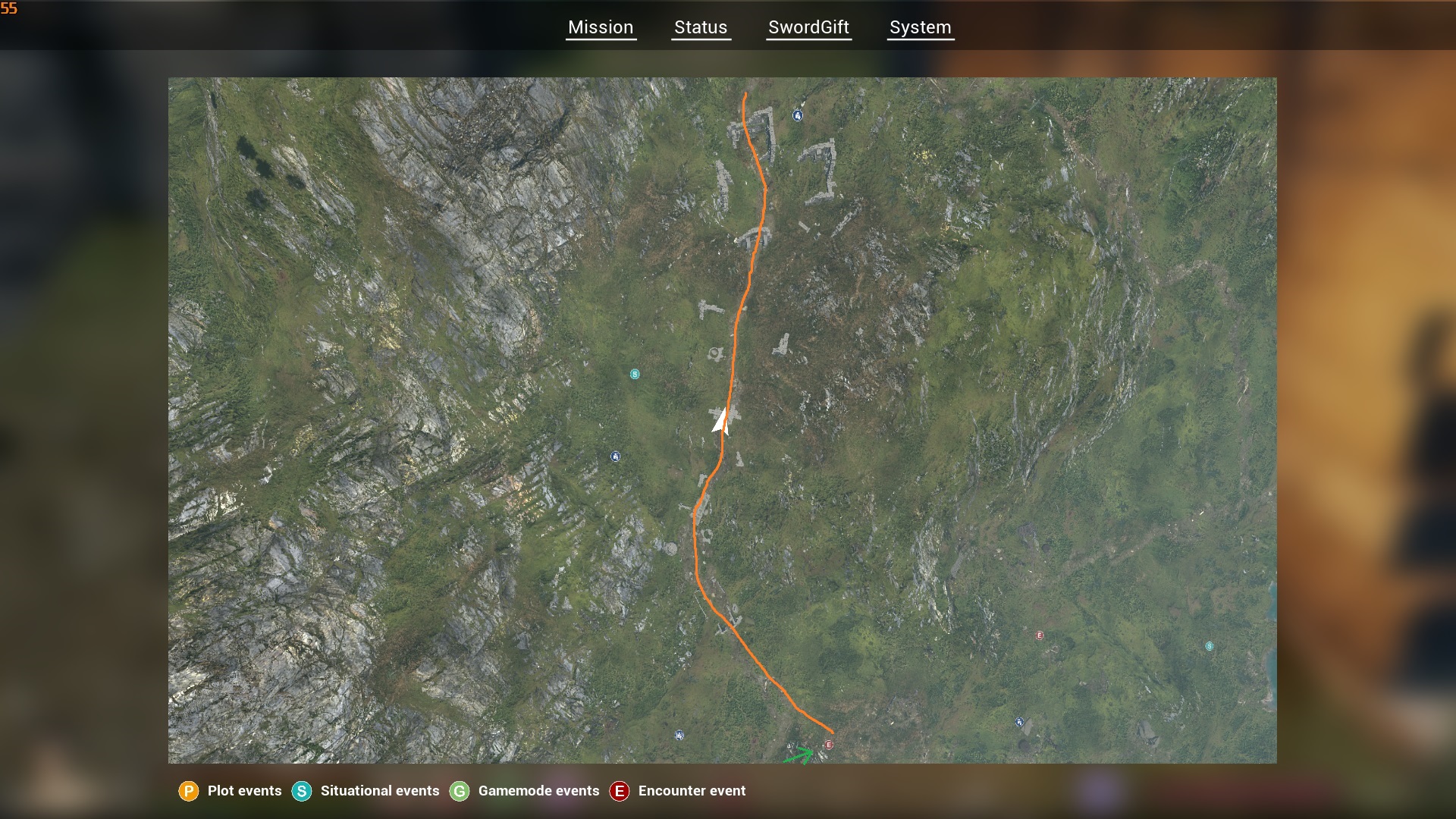
Task: Open the SwordGift tab
Action: click(x=808, y=28)
